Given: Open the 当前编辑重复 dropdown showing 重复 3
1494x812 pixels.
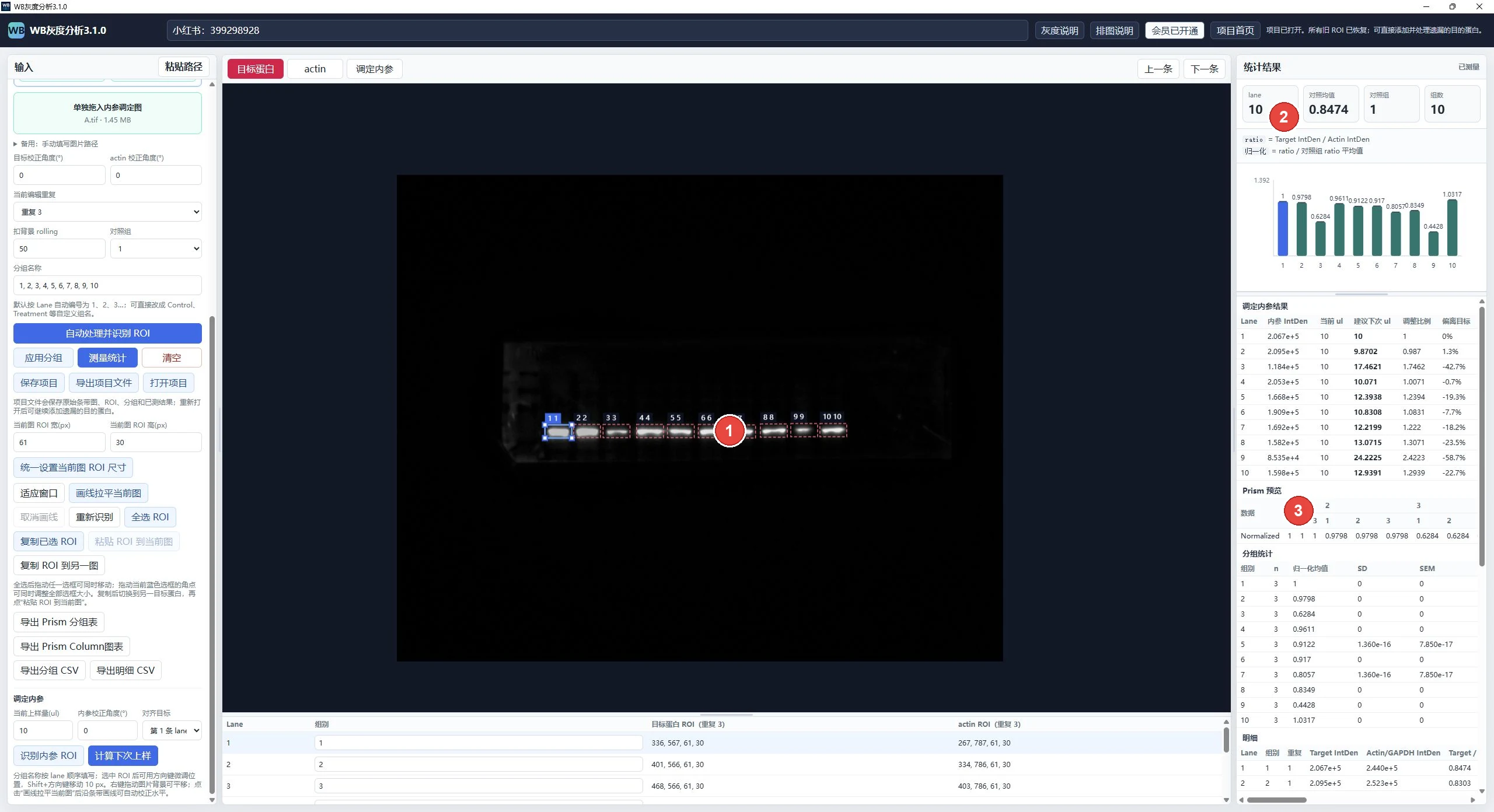Looking at the screenshot, I should 107,212.
